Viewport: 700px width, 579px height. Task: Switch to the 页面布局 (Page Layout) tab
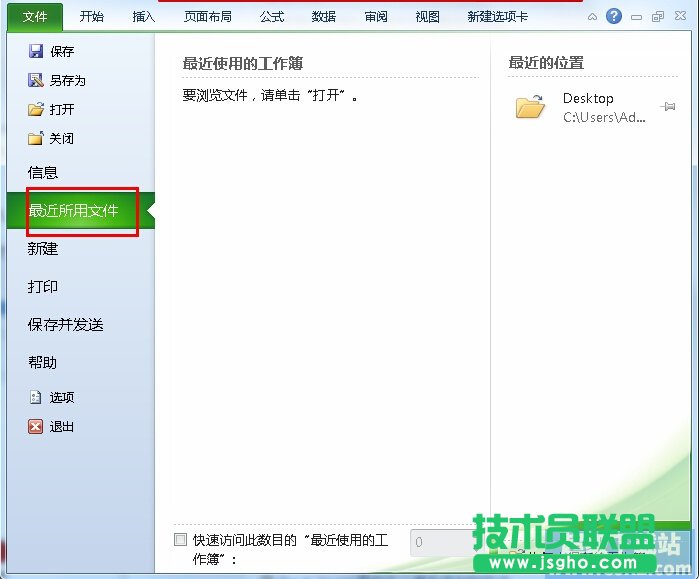point(208,16)
